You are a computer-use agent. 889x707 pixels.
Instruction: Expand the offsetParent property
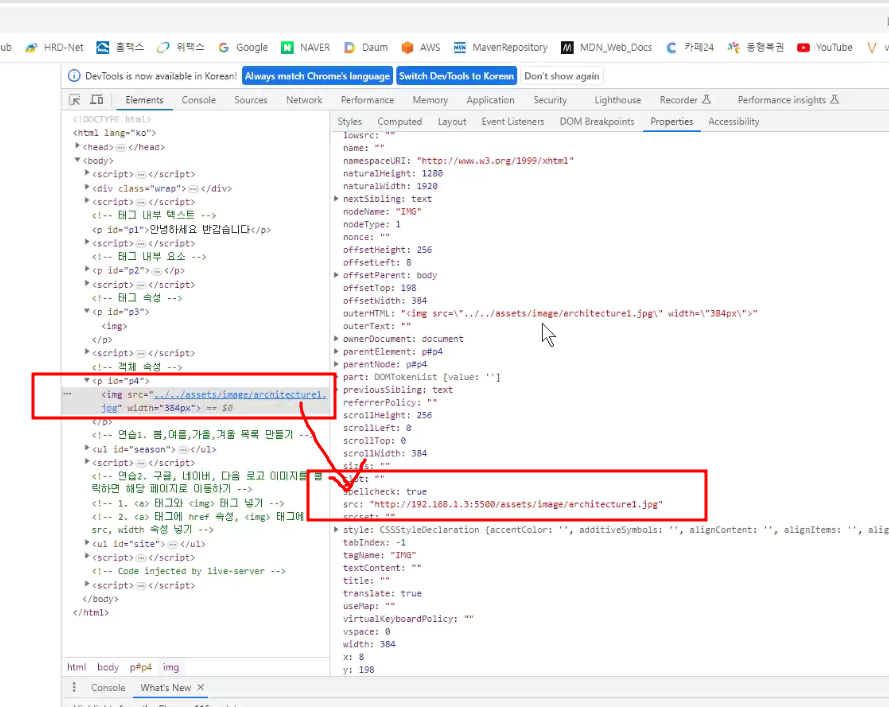[336, 275]
